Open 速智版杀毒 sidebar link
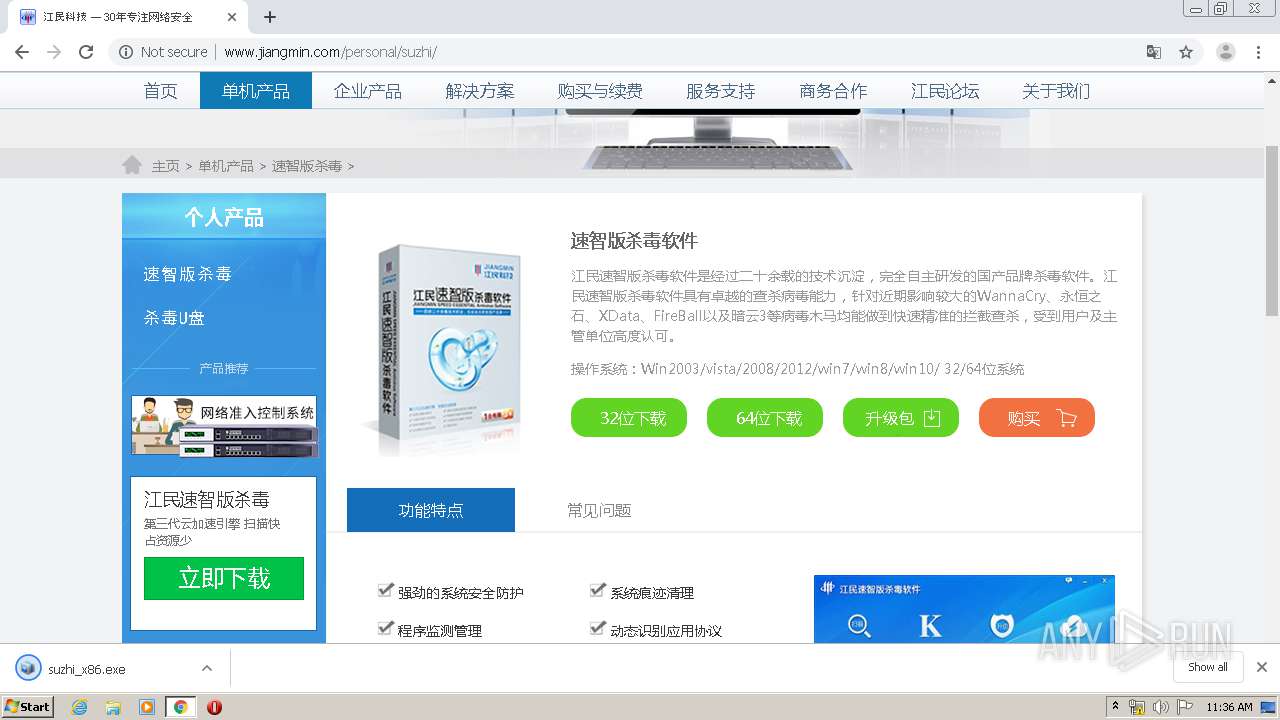Screen dimensions: 1280x720 [187, 274]
